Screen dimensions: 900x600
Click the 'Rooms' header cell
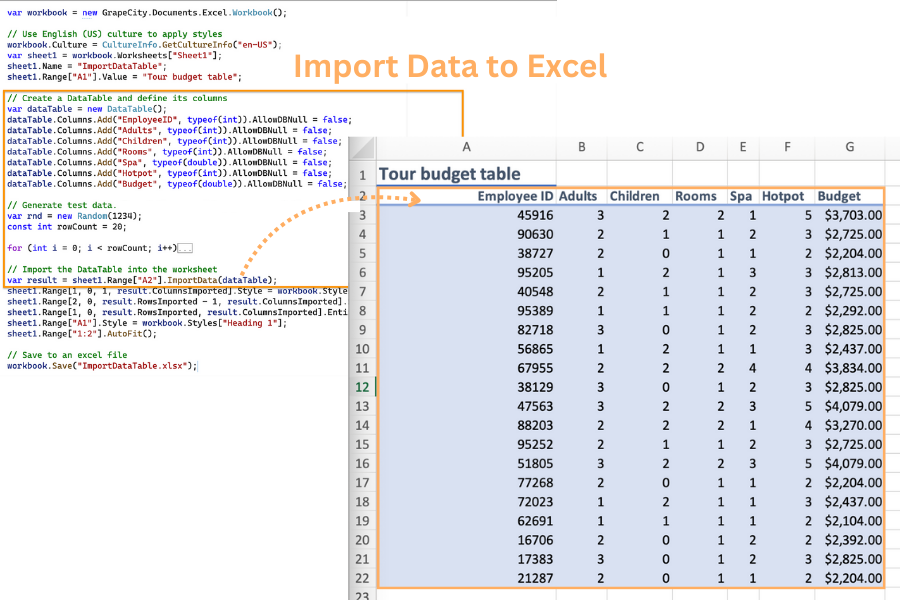pyautogui.click(x=700, y=196)
